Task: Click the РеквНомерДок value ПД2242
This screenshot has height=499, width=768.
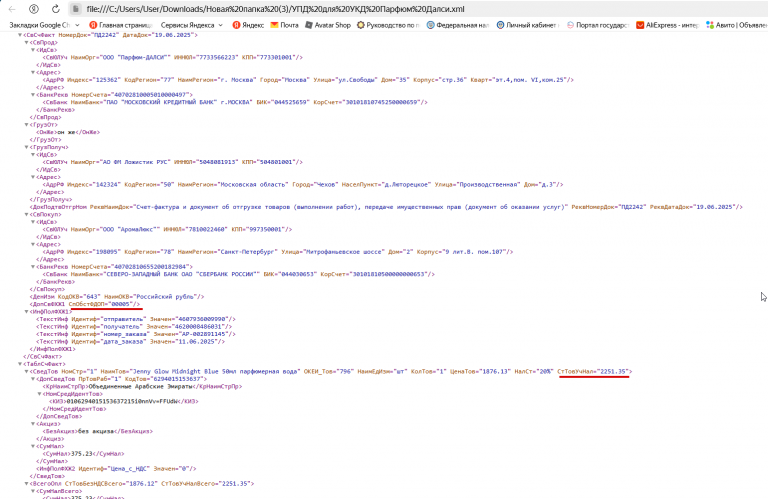Action: pos(632,207)
